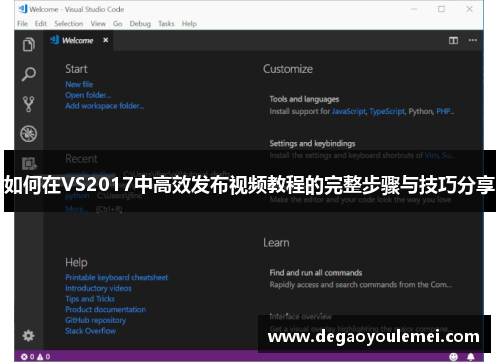Click Find and run all commands
Viewport: 500px width, 362px height.
coord(316,273)
